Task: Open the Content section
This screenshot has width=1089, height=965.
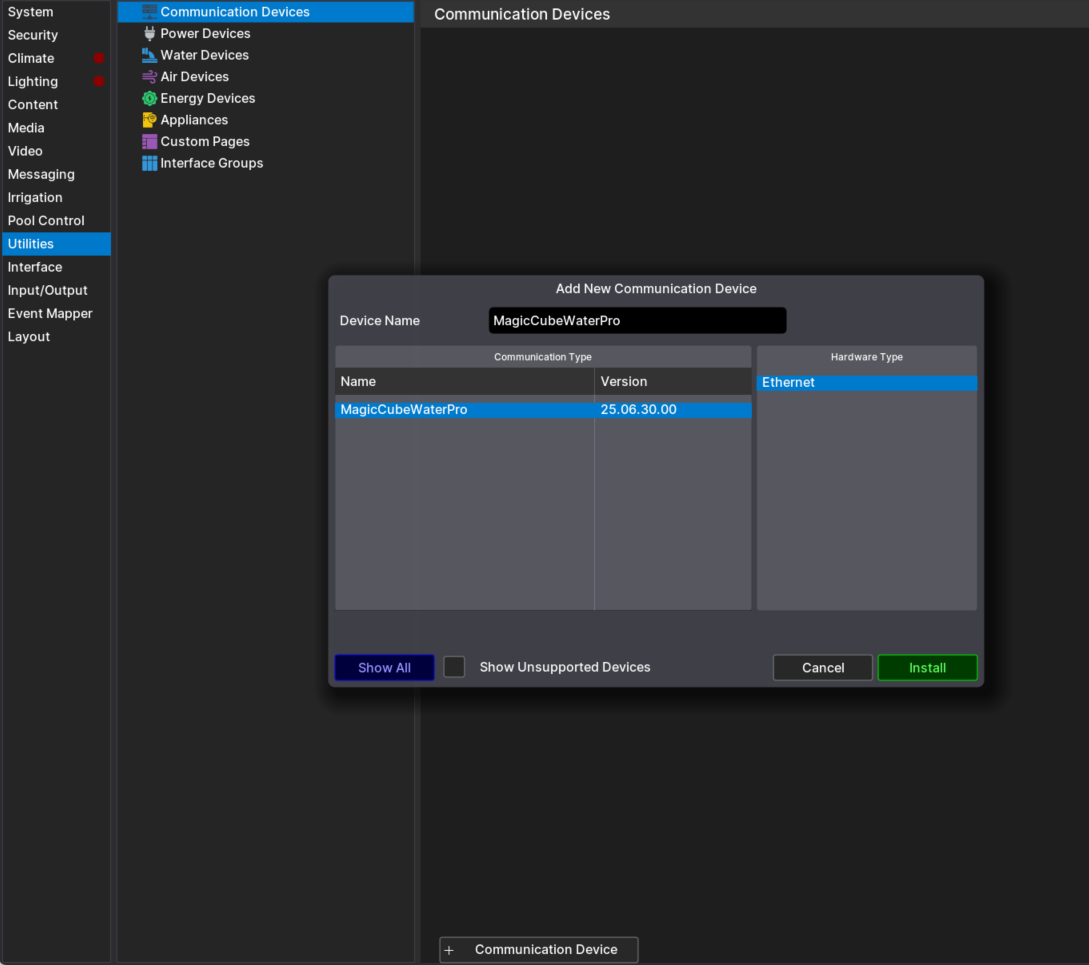Action: click(56, 104)
